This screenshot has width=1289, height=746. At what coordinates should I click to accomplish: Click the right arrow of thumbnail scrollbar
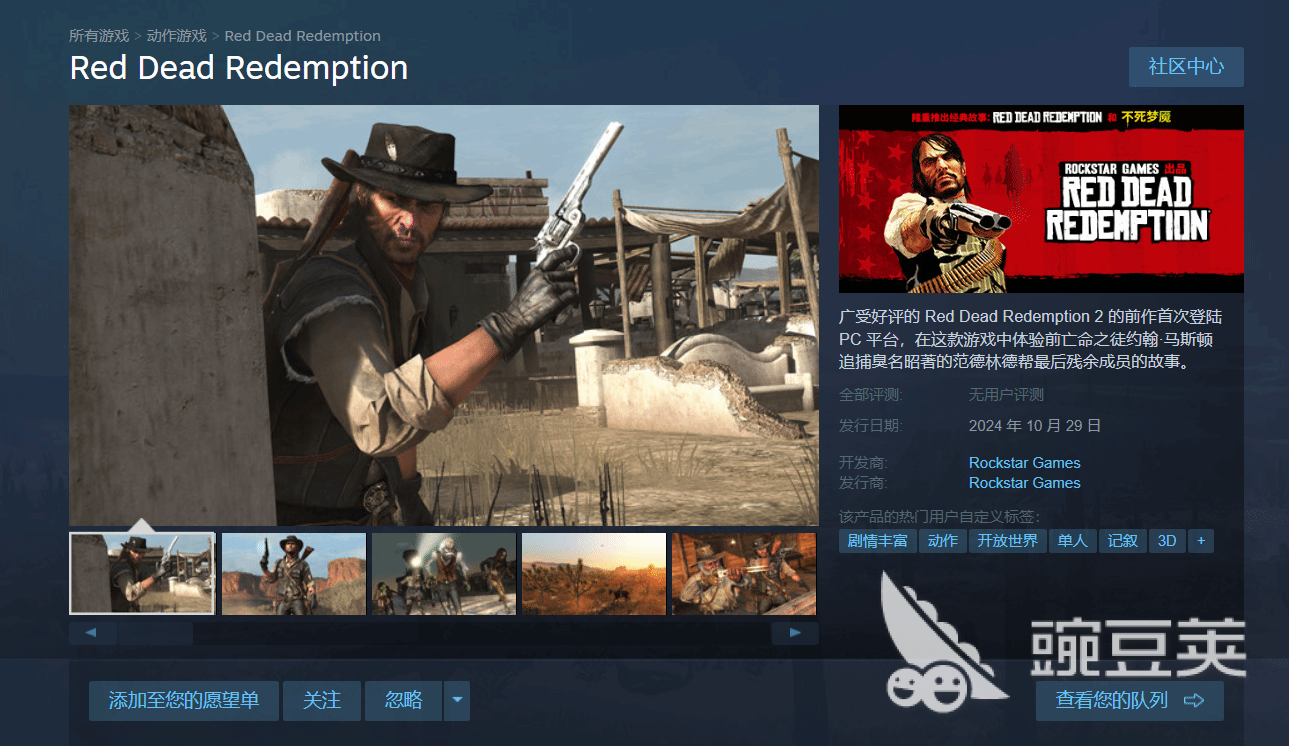coord(795,633)
